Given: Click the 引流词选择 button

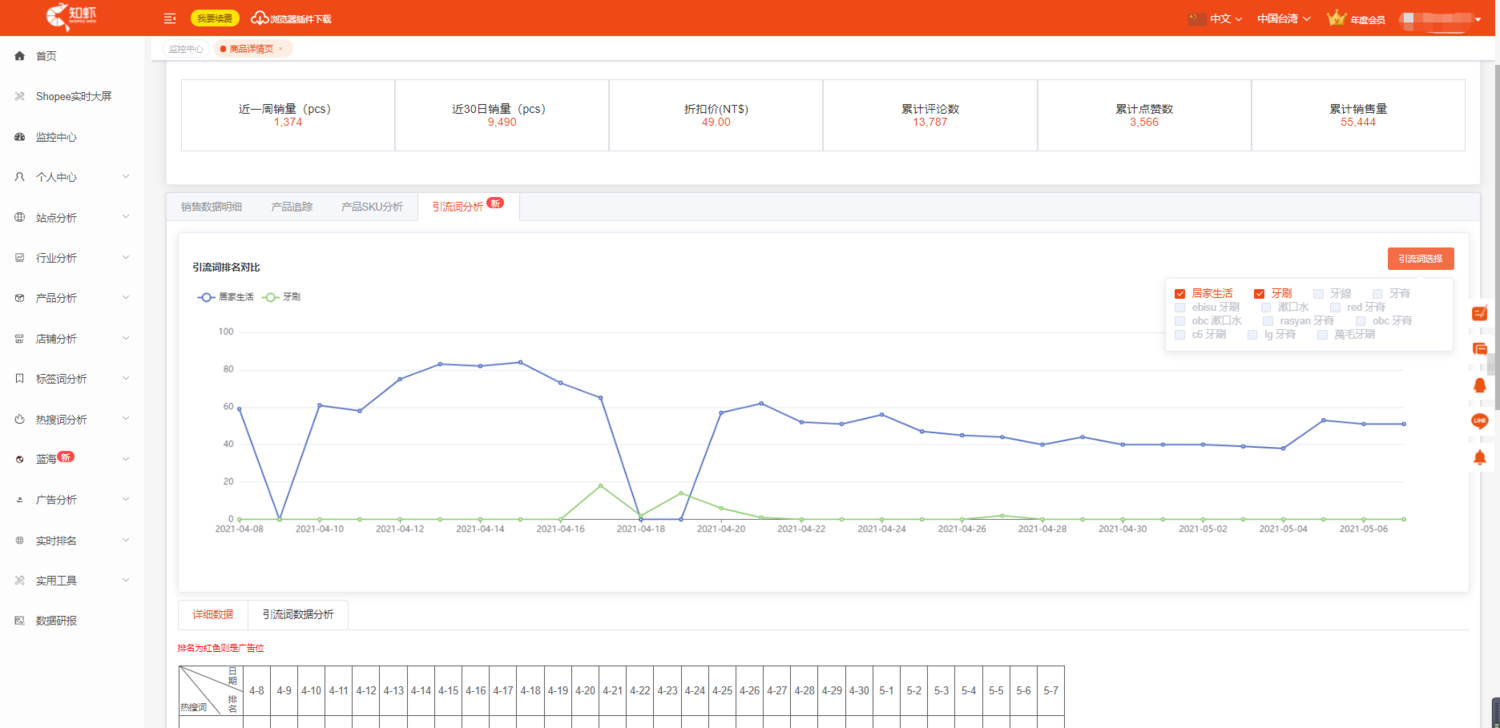Looking at the screenshot, I should 1420,259.
